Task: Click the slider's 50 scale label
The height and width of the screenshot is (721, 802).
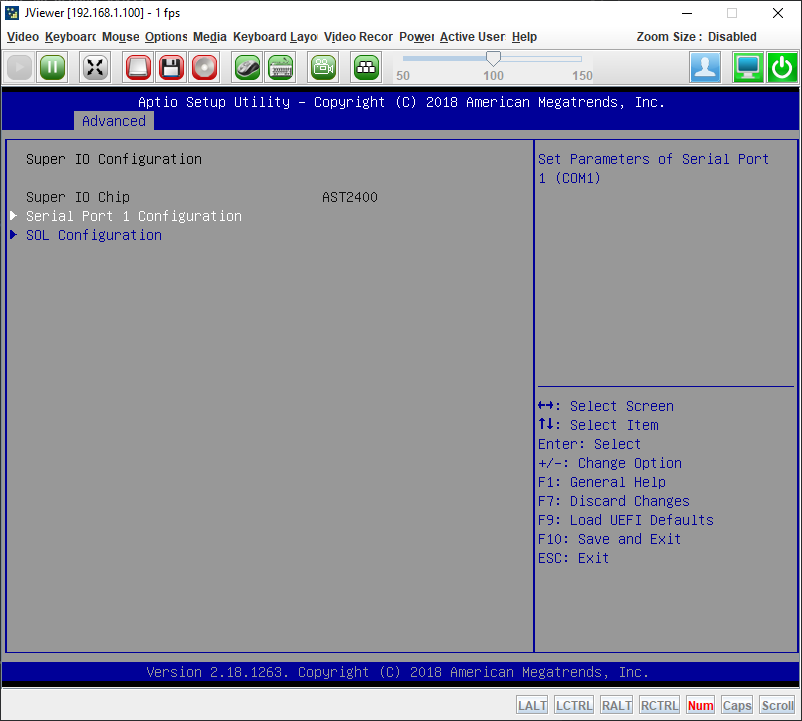Action: pos(403,76)
